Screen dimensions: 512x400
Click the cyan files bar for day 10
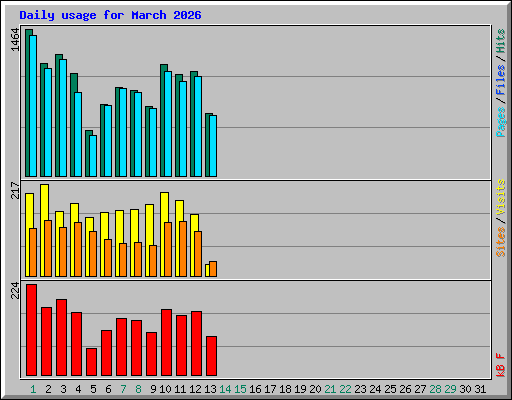pyautogui.click(x=168, y=124)
